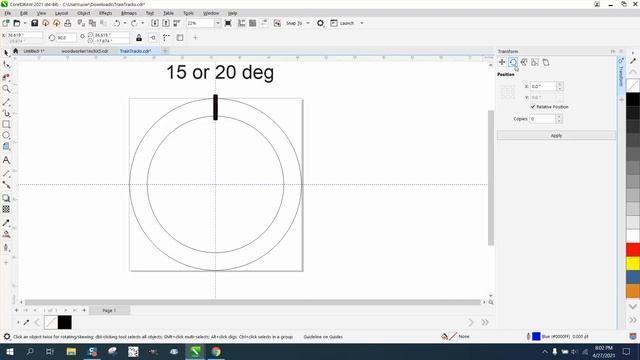Click the Save icon in toolbar
This screenshot has width=640, height=360.
(34, 23)
